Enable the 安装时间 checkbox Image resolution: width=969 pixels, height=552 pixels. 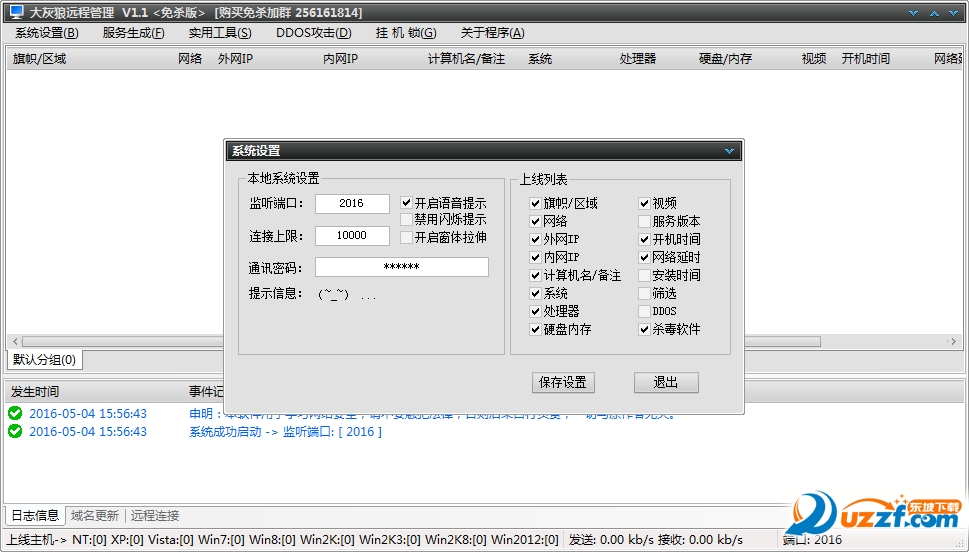pyautogui.click(x=644, y=275)
